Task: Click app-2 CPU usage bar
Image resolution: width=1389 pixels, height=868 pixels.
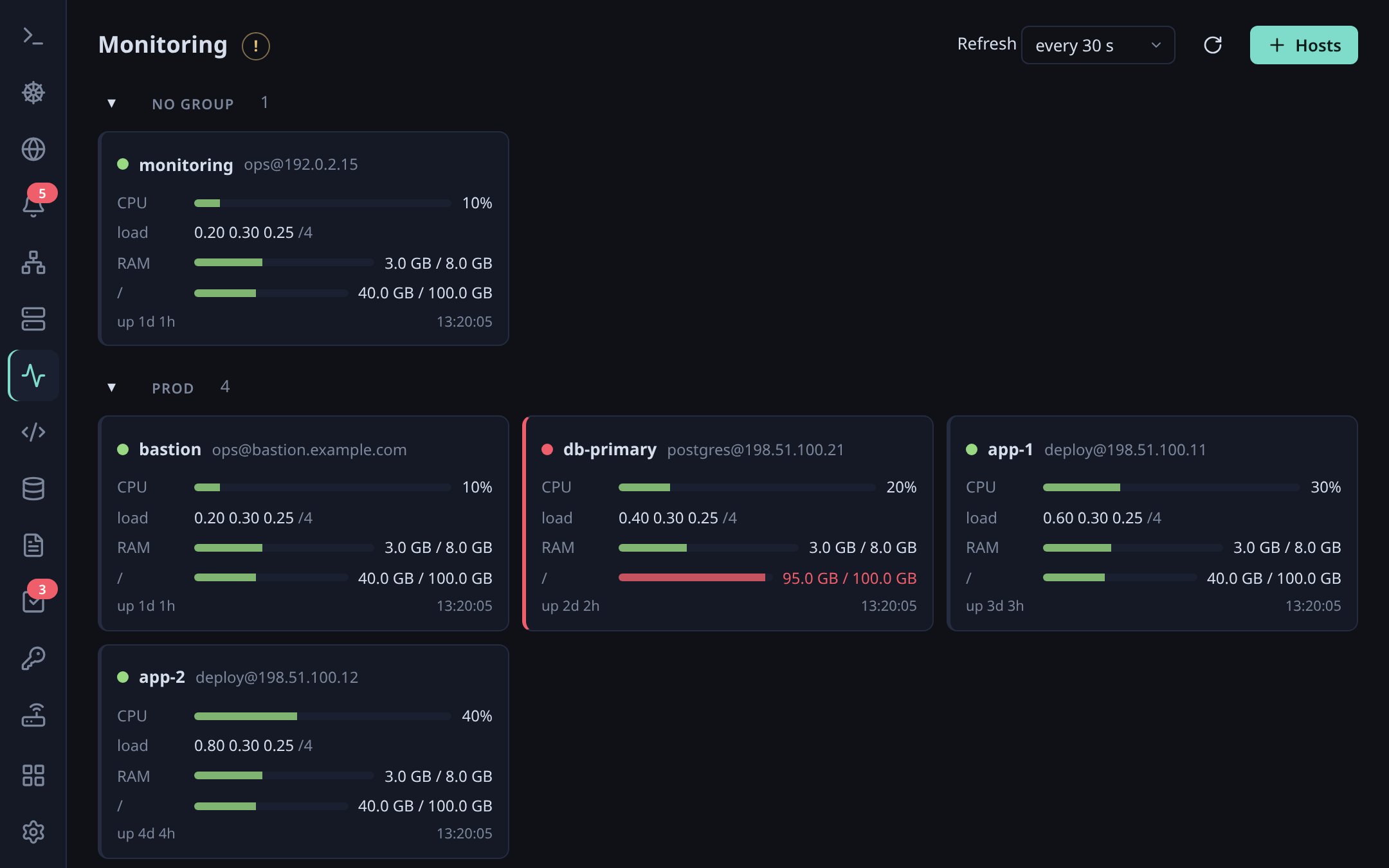Action: pos(322,716)
